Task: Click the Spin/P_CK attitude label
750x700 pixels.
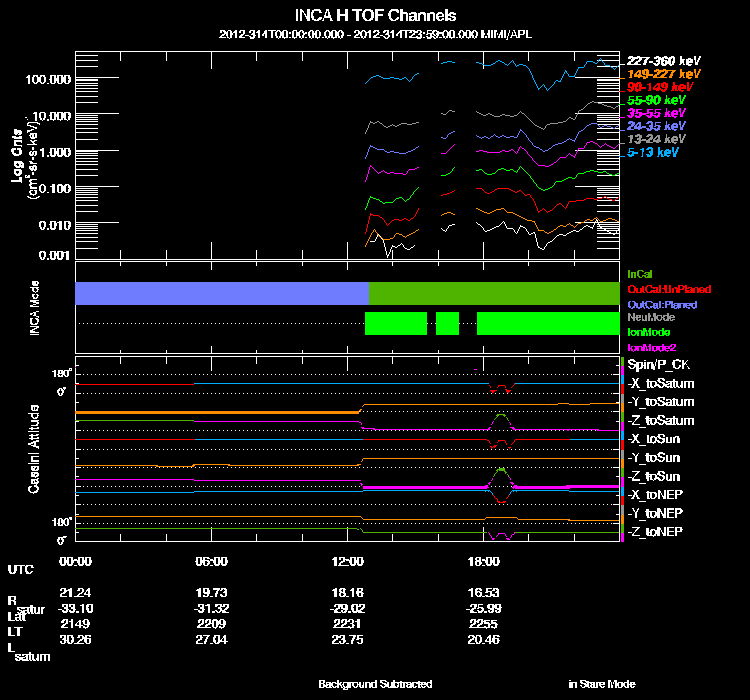Action: click(658, 365)
